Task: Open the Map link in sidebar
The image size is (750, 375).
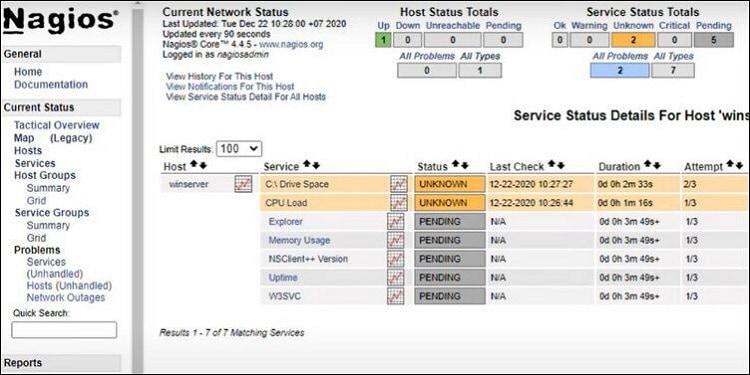Action: tap(24, 138)
